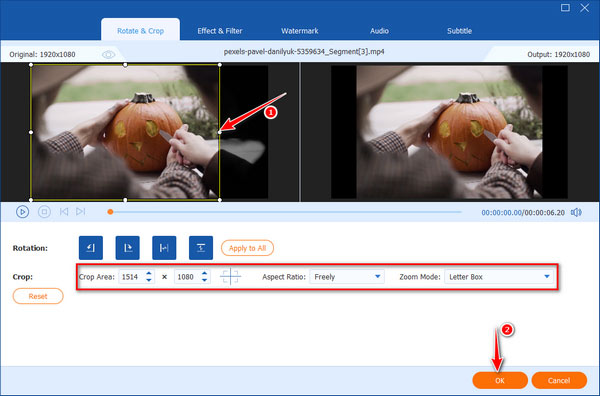Open the Aspect Ratio dropdown
The width and height of the screenshot is (600, 396).
tap(347, 277)
